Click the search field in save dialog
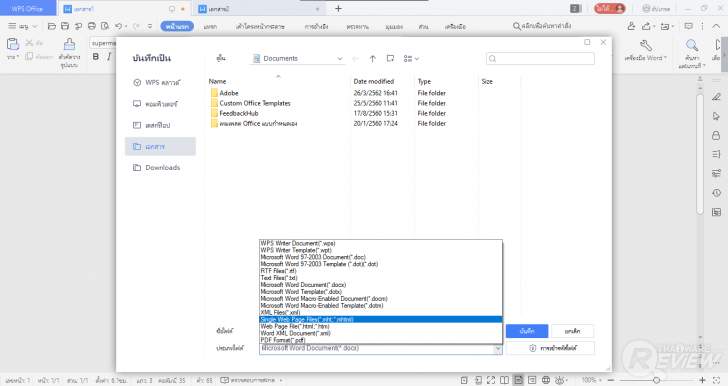The width and height of the screenshot is (728, 386). coord(540,59)
